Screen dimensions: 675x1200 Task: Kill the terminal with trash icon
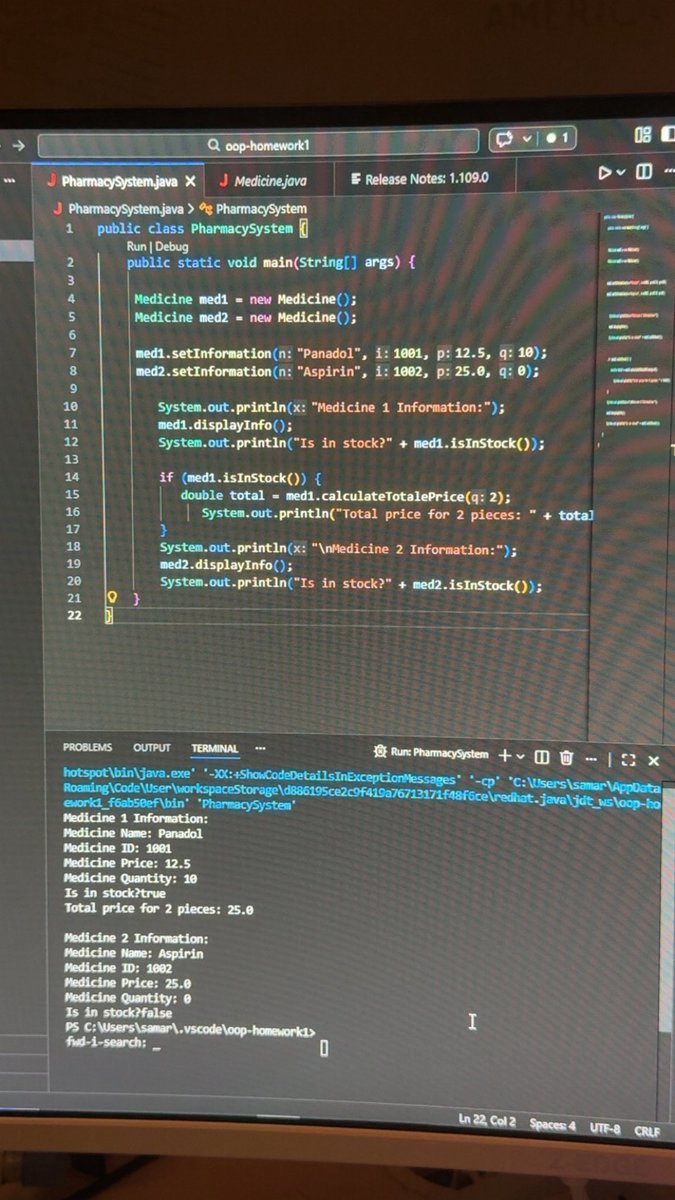click(567, 758)
